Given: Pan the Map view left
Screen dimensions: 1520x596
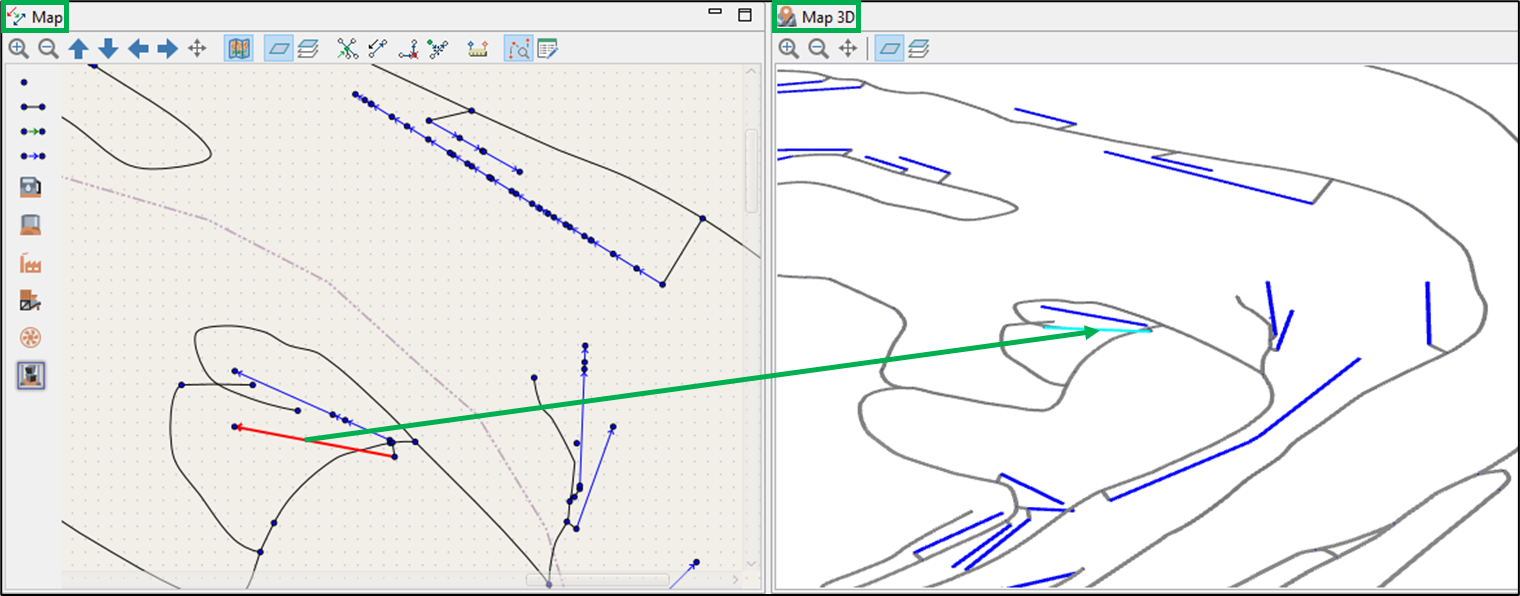Looking at the screenshot, I should coord(138,48).
